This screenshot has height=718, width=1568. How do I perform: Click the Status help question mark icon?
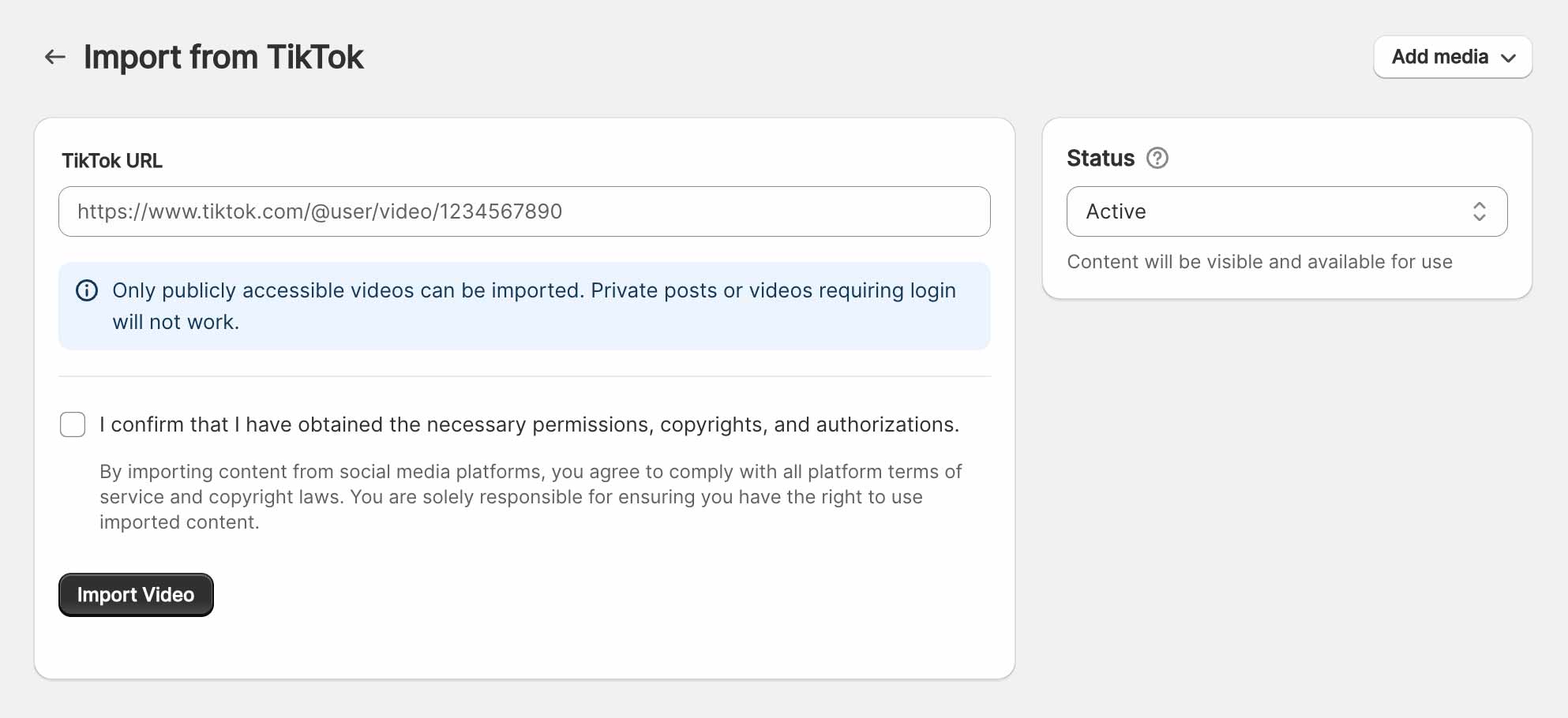click(x=1157, y=159)
